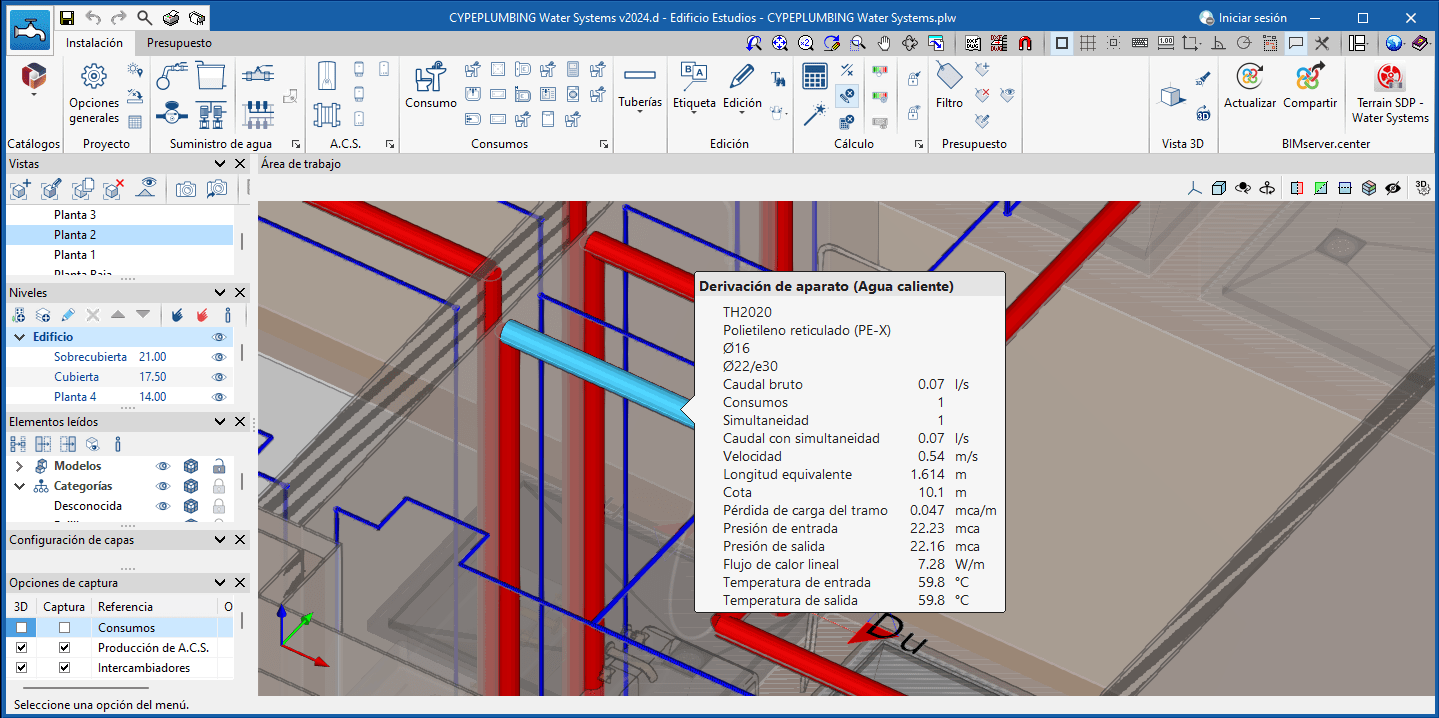Screen dimensions: 1439x718
Task: Toggle visibility eye for Sobrecubierta level
Action: click(219, 357)
